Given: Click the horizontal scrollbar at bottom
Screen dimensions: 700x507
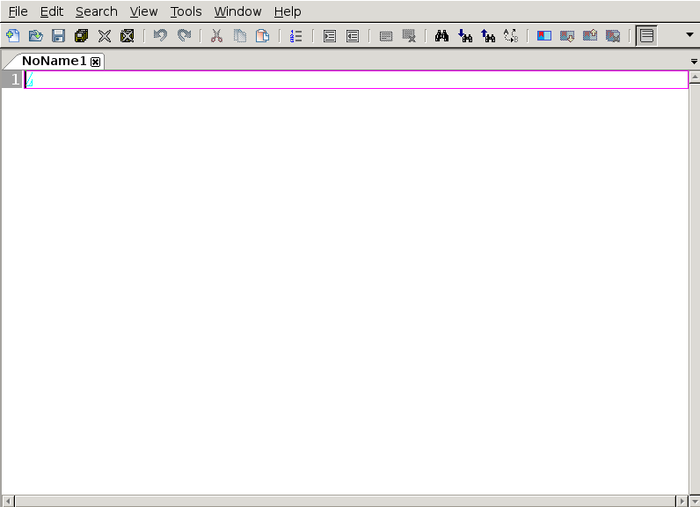Looking at the screenshot, I should 346,500.
